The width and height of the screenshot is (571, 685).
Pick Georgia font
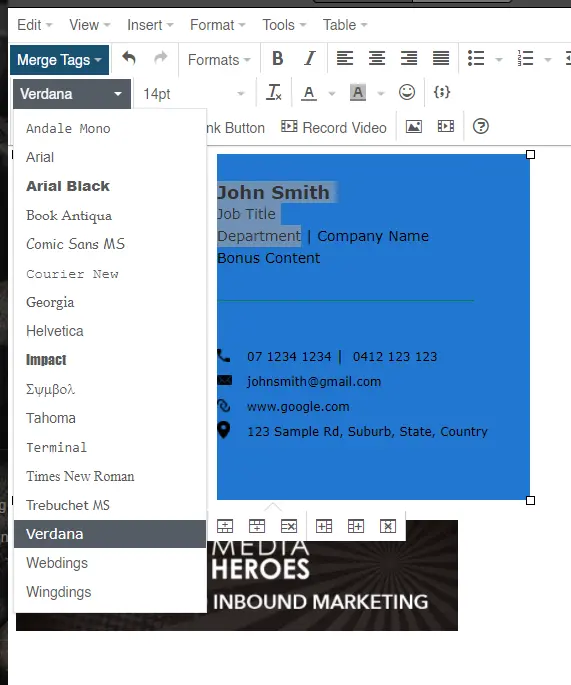(110, 302)
